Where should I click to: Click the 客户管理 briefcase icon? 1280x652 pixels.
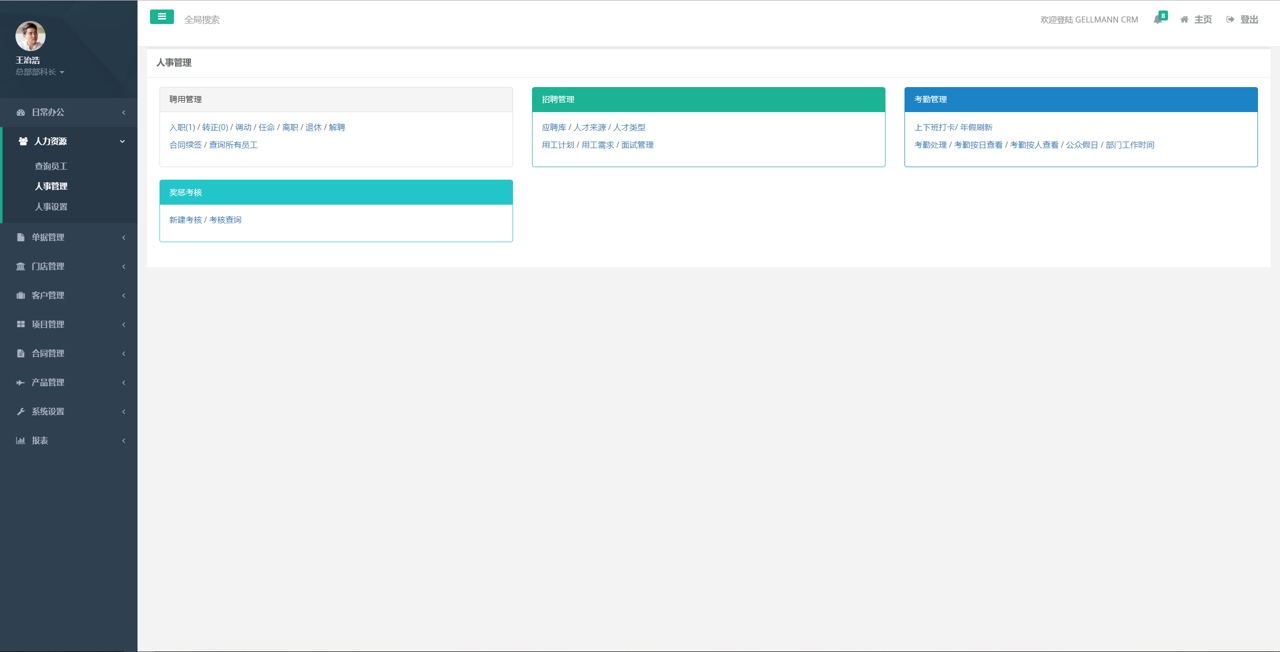click(20, 296)
